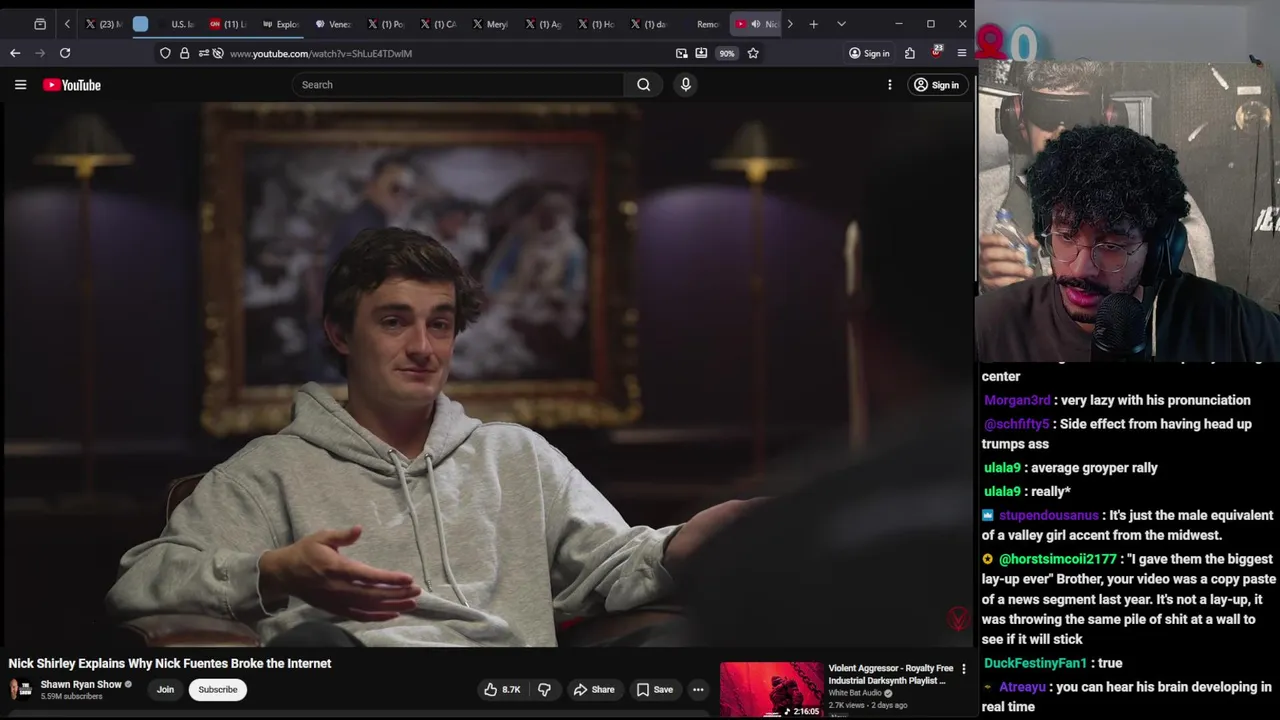Subscribe to Shawn Ryan Show channel

pos(218,689)
